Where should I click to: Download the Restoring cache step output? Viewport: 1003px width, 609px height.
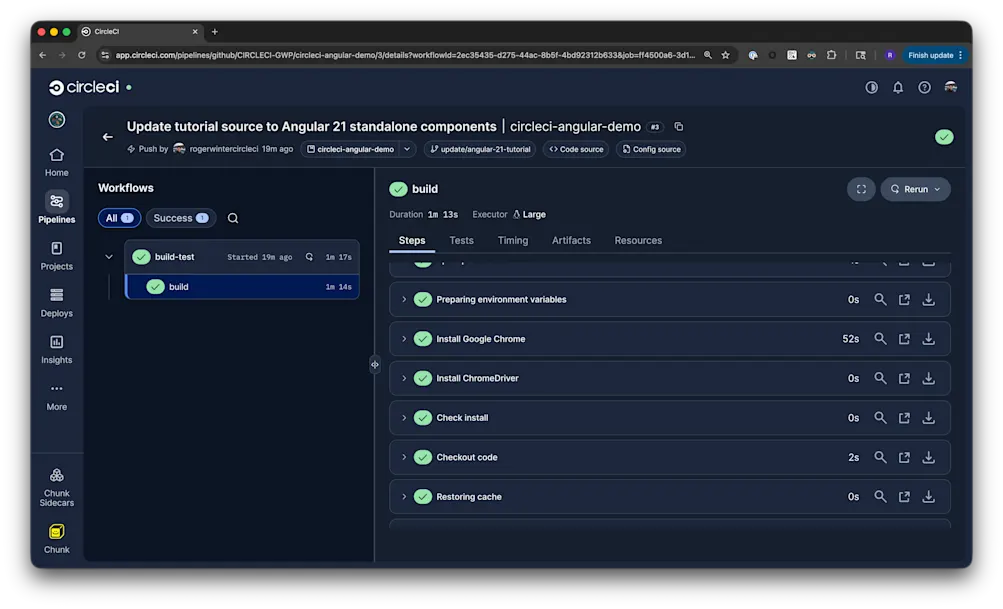(x=928, y=497)
